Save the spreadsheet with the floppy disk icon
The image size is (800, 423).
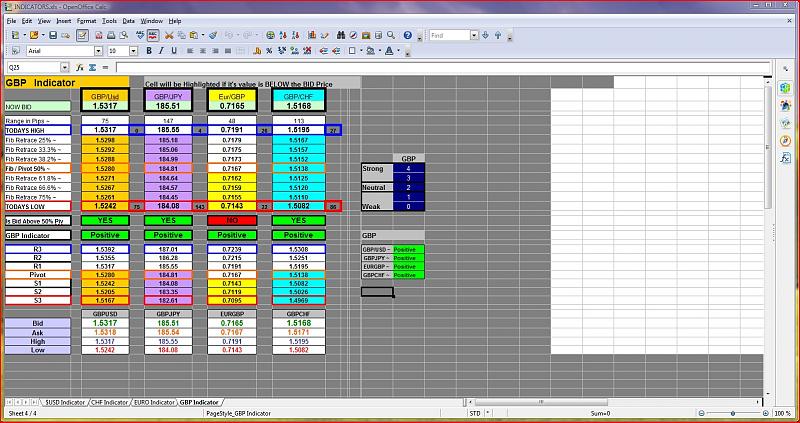[x=53, y=35]
